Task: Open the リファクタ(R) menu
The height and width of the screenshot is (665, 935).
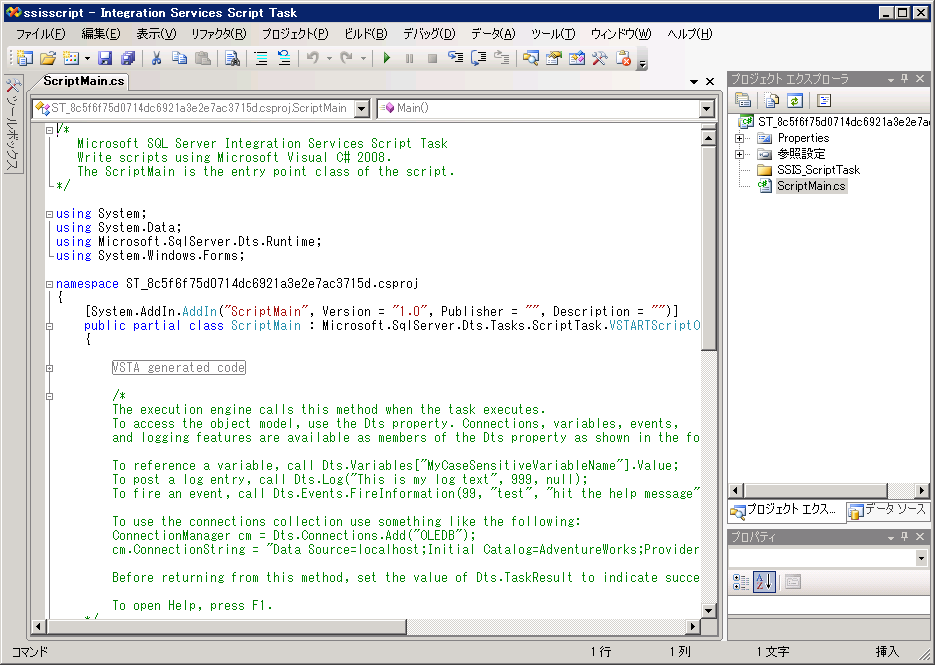Action: [x=218, y=34]
